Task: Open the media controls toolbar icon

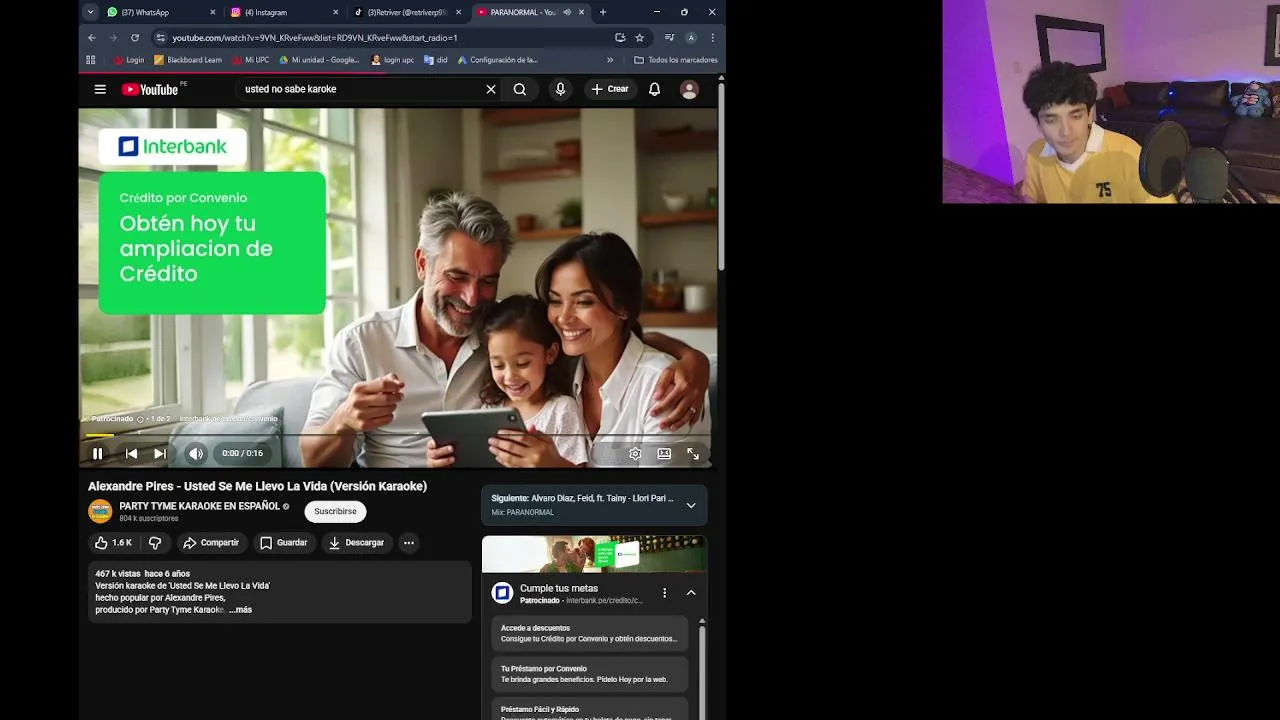Action: [669, 38]
